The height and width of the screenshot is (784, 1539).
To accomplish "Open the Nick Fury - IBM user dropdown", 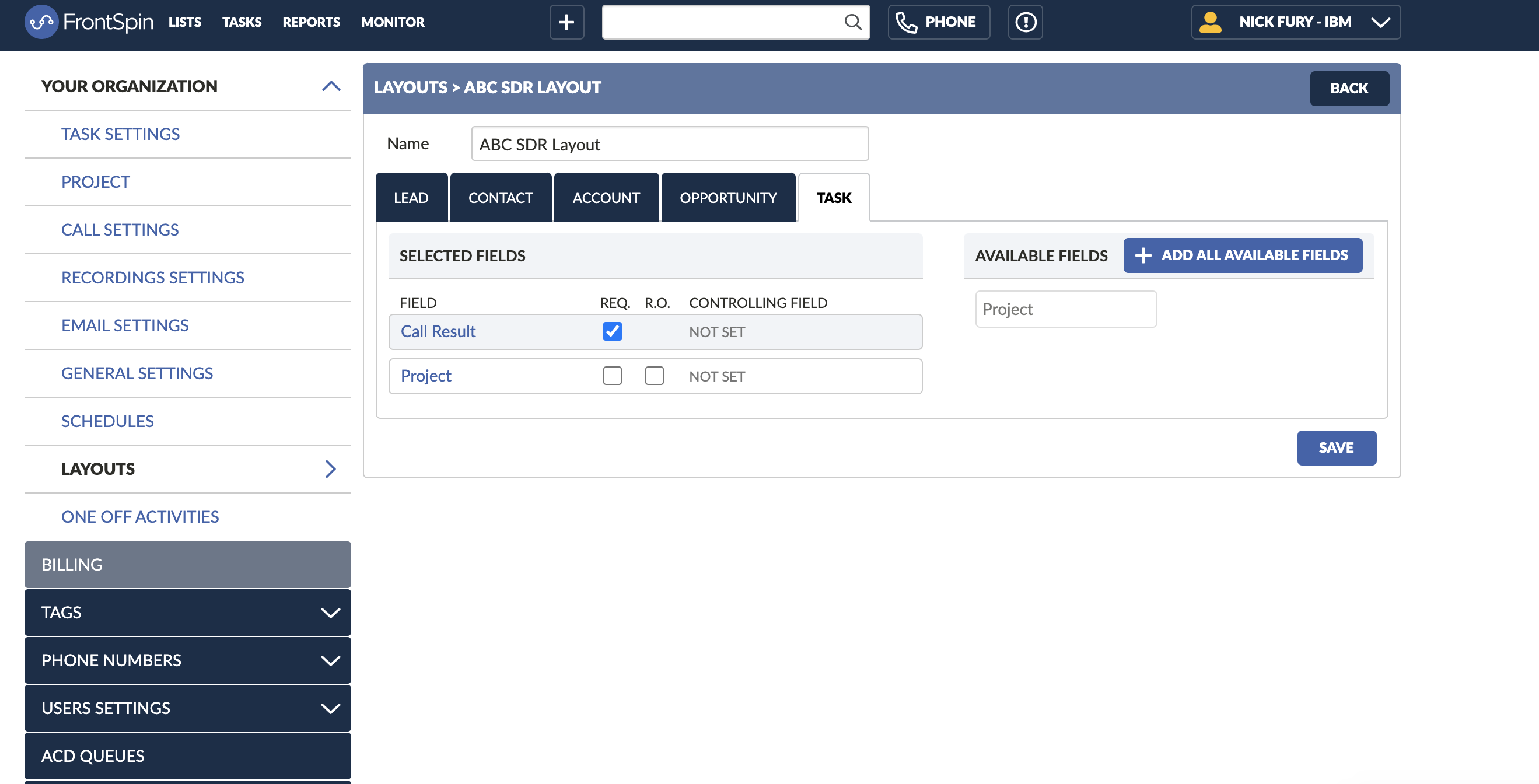I will pos(1380,22).
